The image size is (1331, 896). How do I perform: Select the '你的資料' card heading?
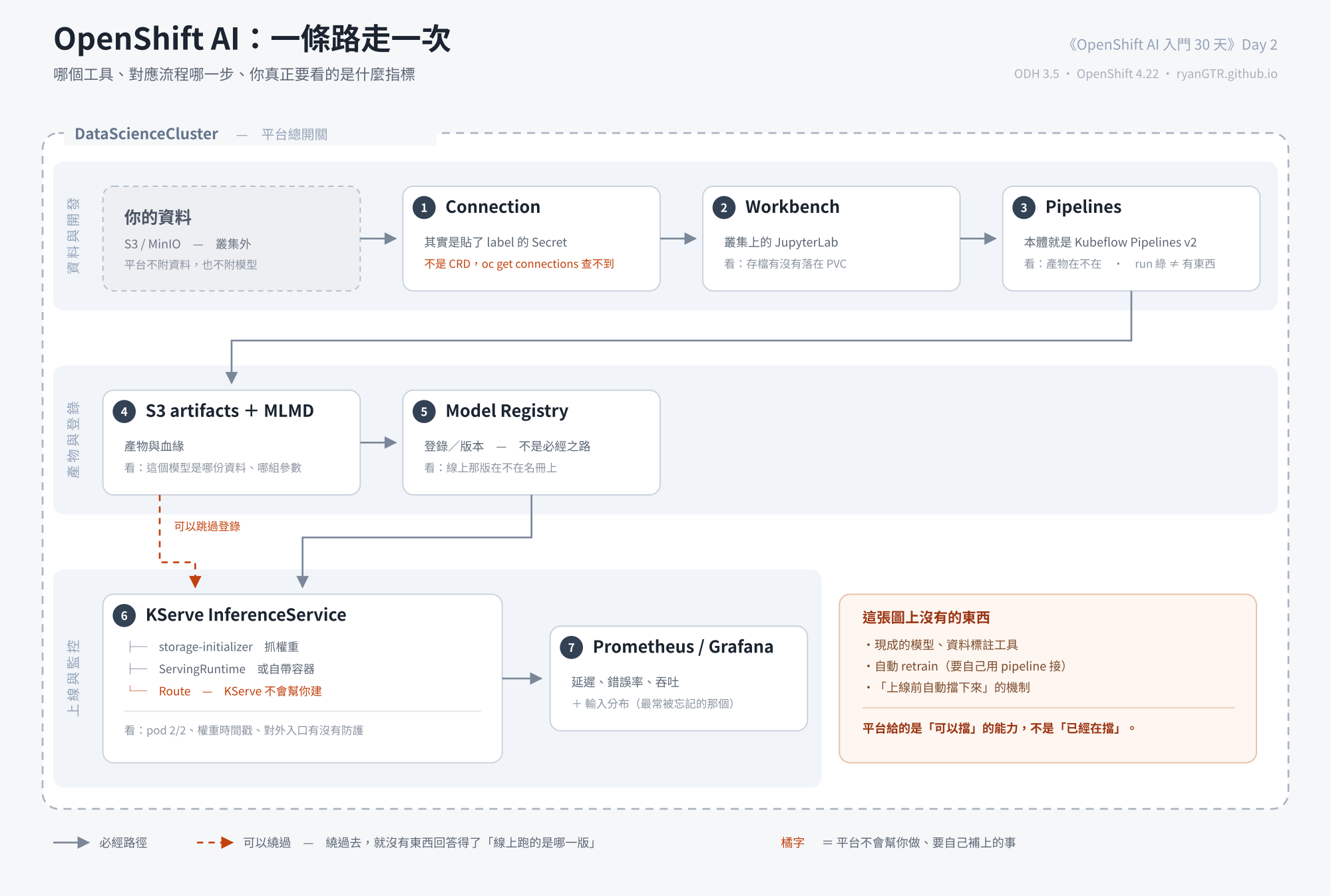coord(158,217)
